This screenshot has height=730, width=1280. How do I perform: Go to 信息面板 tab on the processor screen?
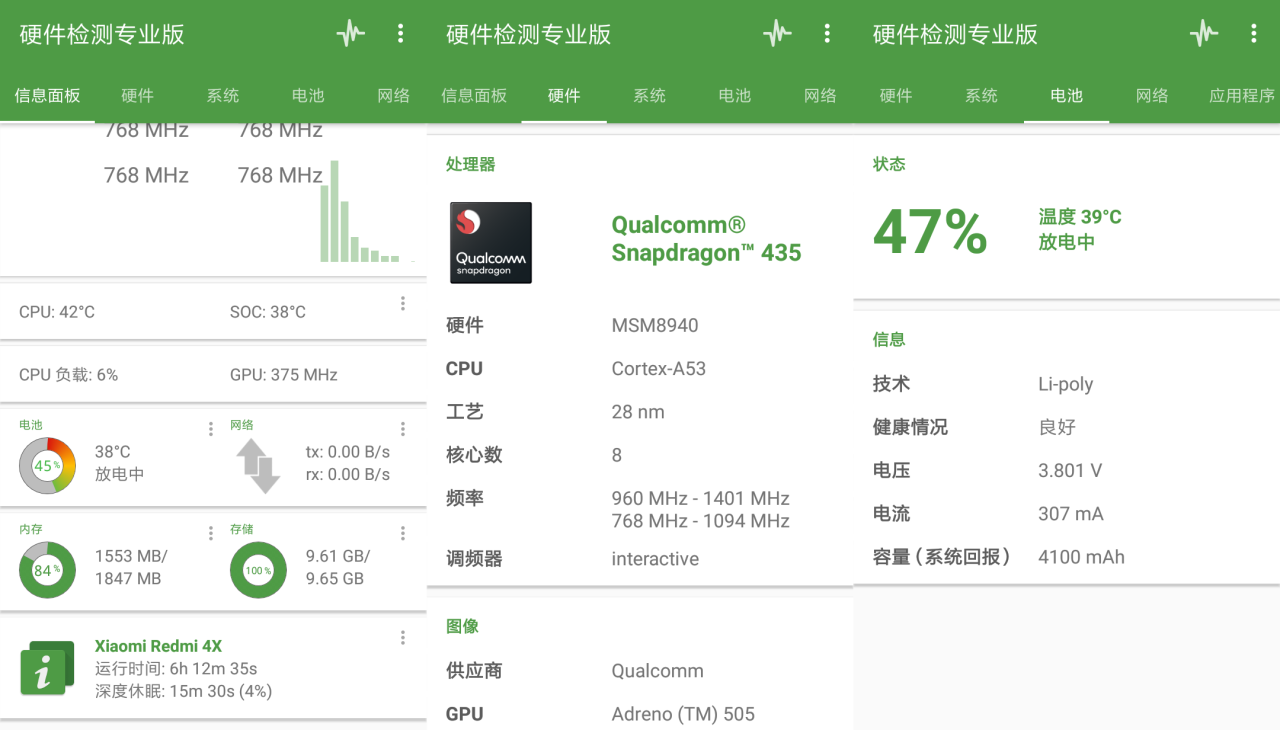tap(474, 96)
